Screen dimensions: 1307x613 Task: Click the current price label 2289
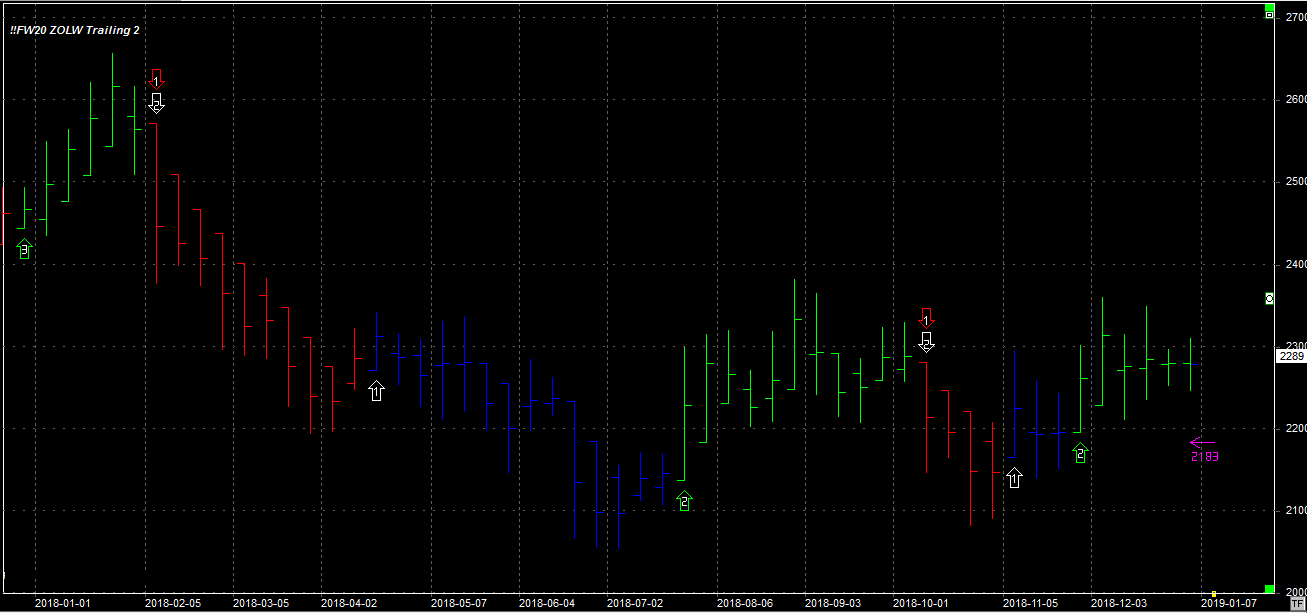pyautogui.click(x=1291, y=356)
